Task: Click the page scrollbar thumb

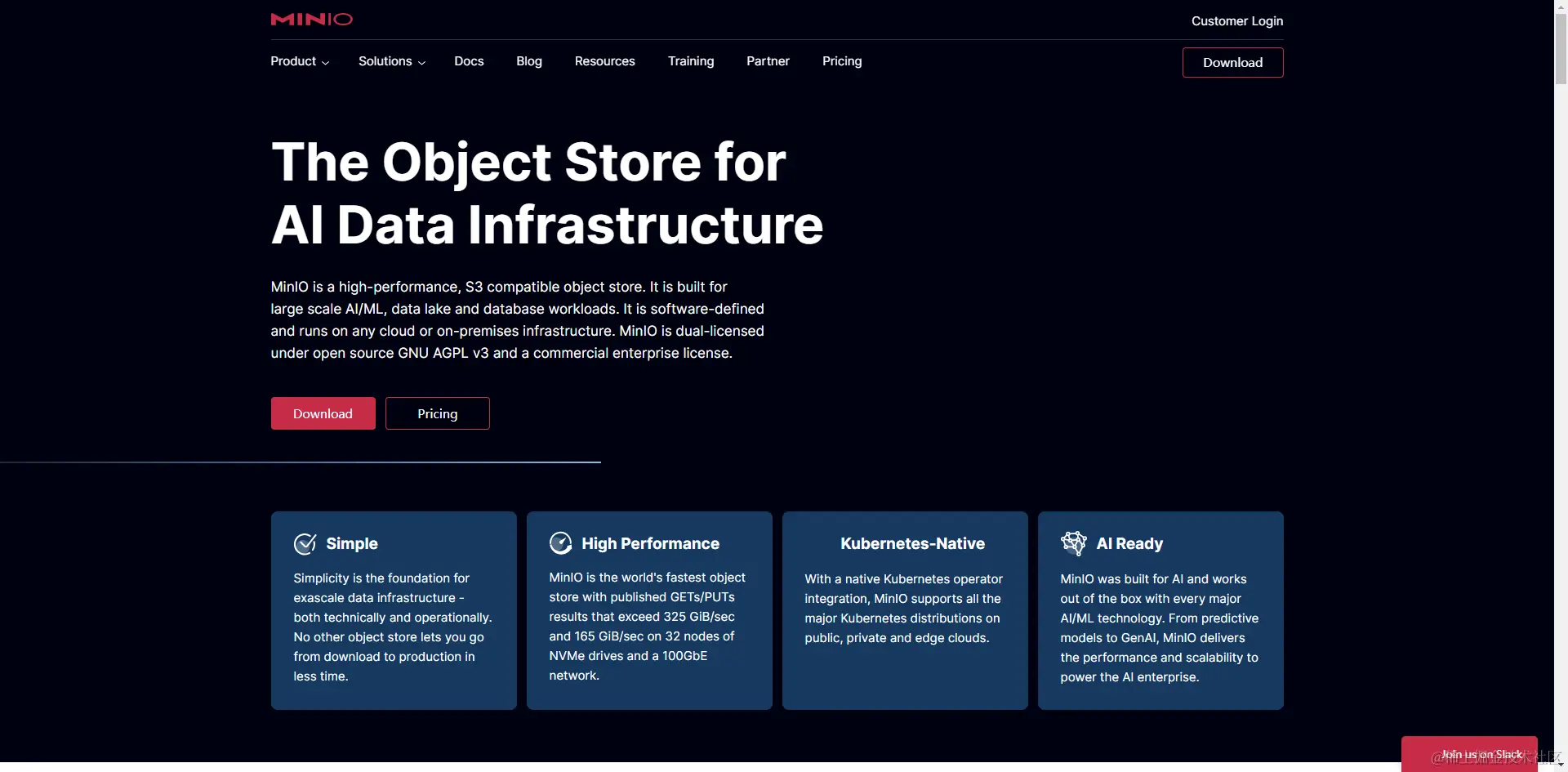Action: [1561, 47]
